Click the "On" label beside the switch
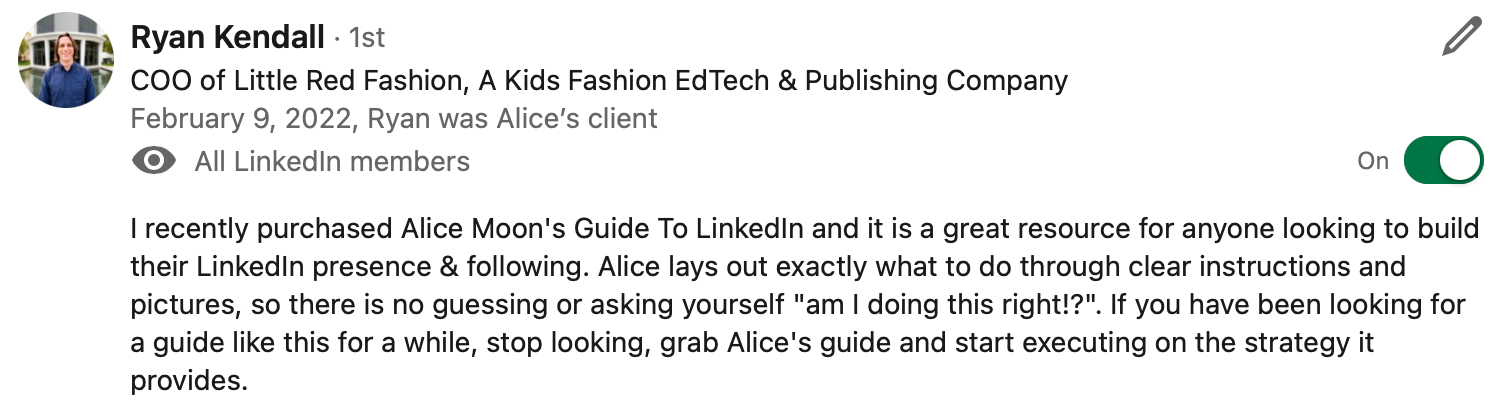1502x404 pixels. [x=1372, y=161]
